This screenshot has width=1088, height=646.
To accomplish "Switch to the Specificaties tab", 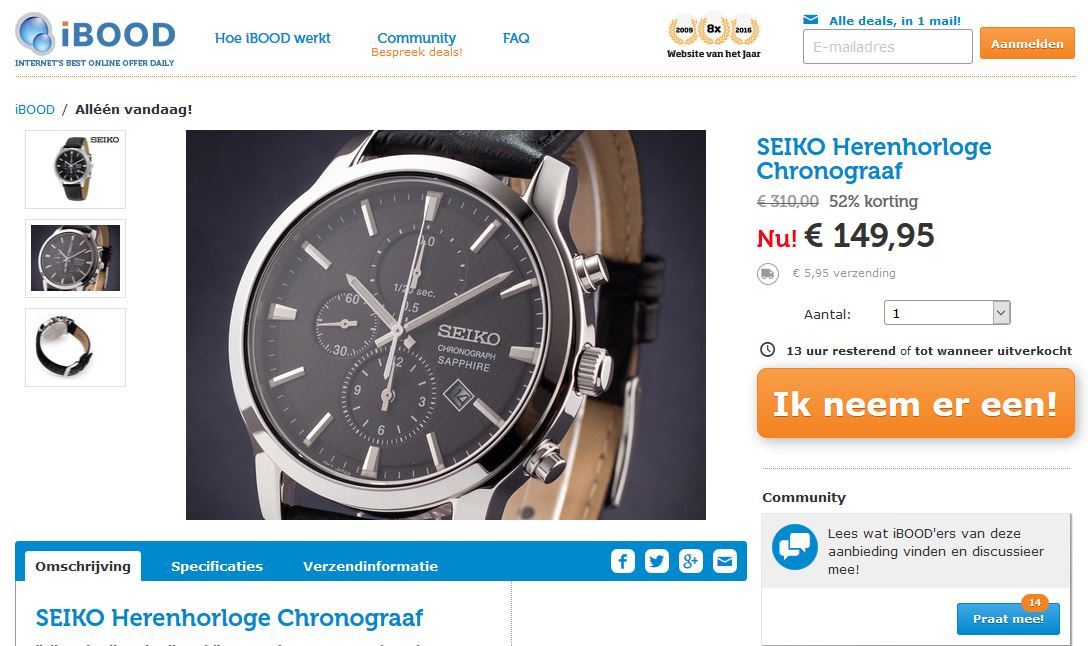I will click(x=217, y=566).
